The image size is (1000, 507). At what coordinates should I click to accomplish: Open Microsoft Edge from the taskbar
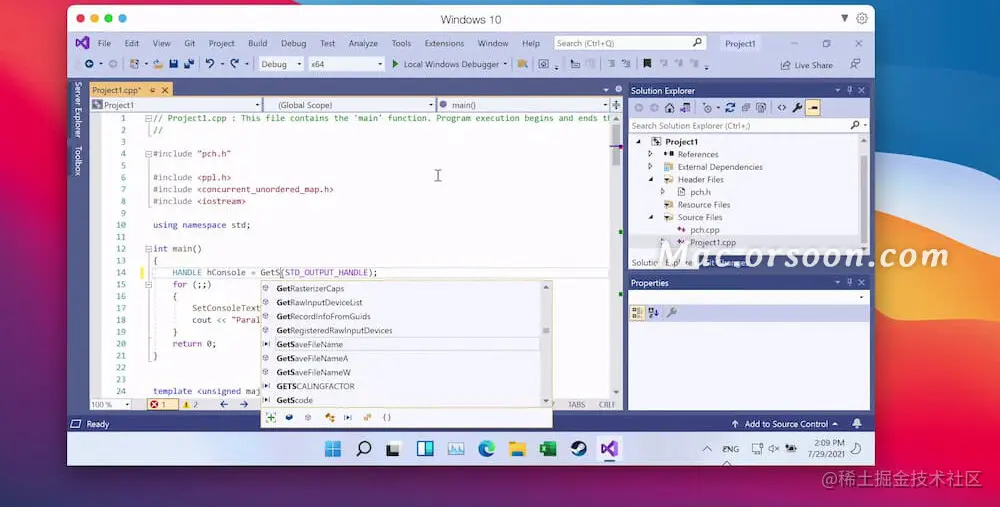pos(487,448)
